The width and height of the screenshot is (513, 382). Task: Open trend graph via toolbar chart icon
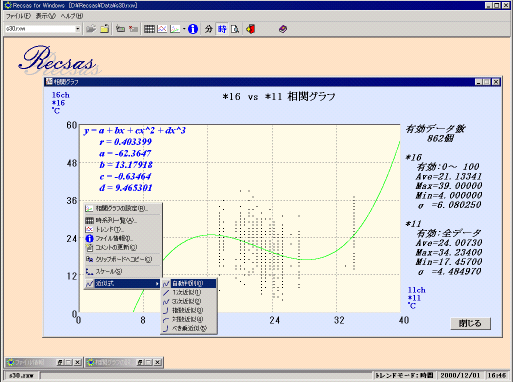(x=162, y=29)
